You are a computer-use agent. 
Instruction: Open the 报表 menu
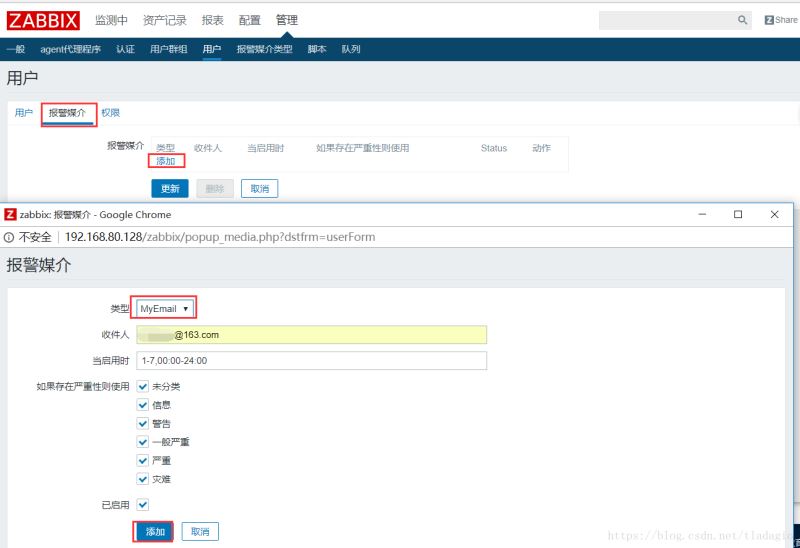(212, 20)
